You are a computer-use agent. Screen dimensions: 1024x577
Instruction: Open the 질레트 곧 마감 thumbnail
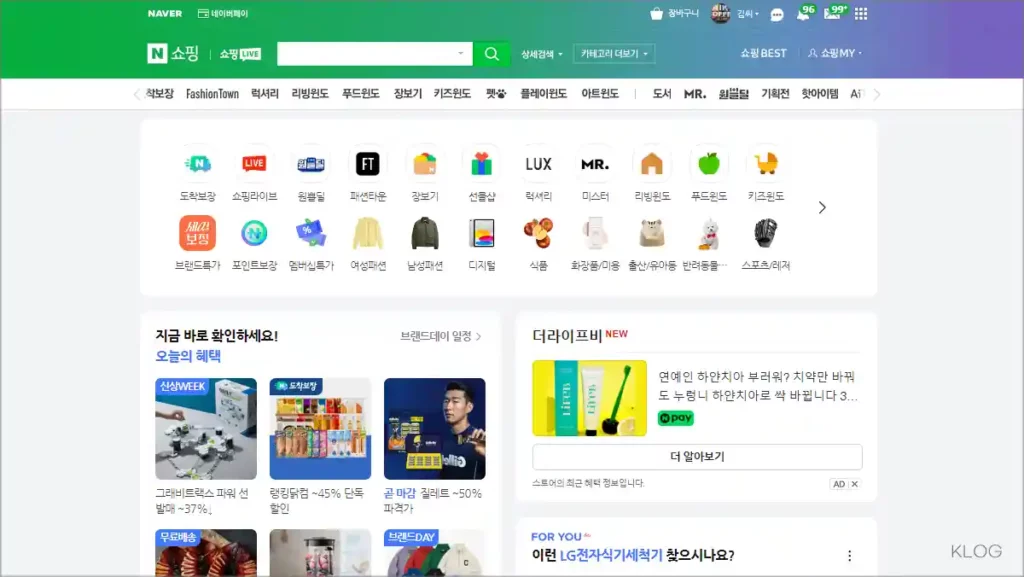434,429
